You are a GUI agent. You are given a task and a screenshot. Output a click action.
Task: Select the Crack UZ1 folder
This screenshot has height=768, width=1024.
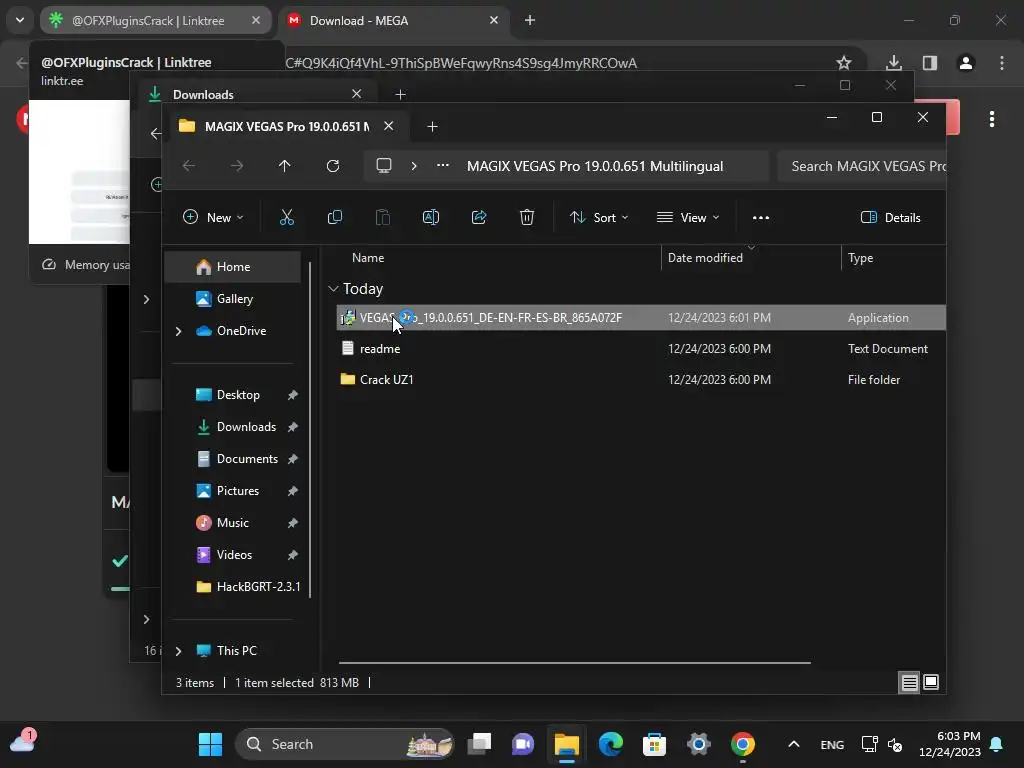(641, 379)
